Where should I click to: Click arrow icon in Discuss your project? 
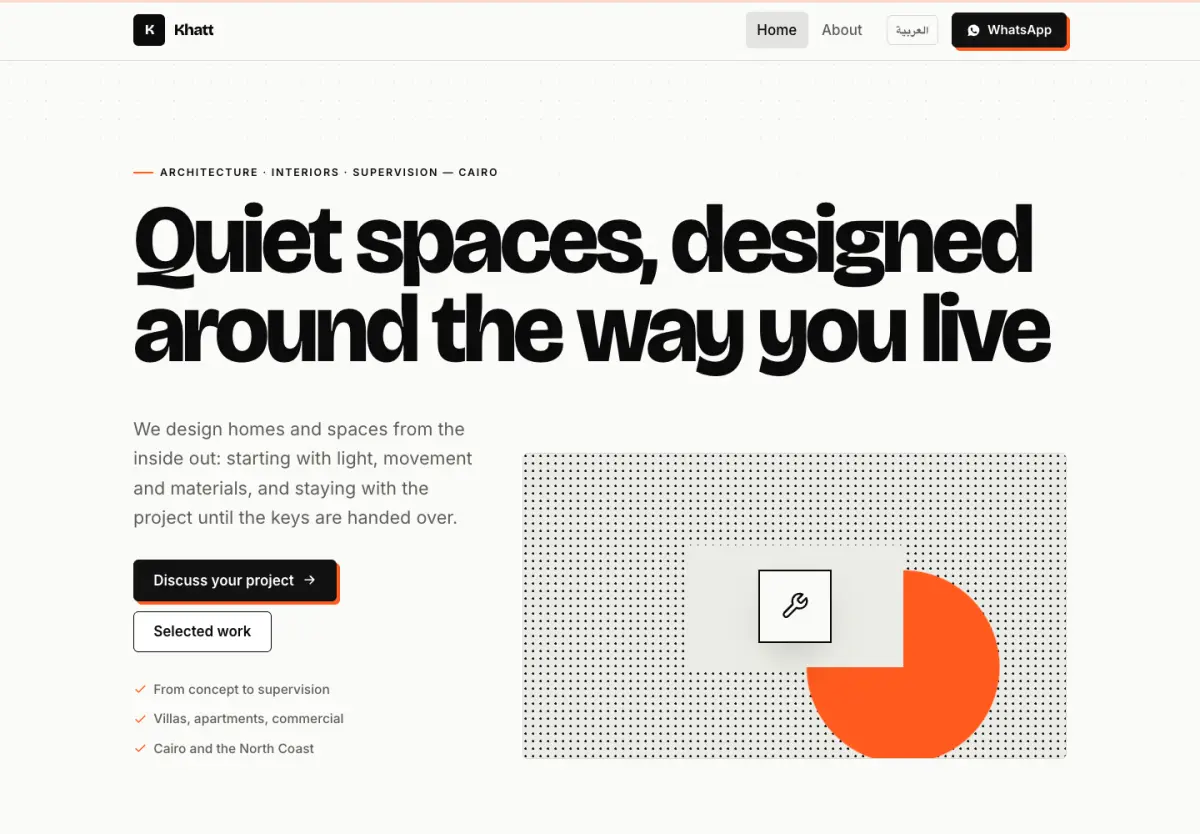point(309,580)
